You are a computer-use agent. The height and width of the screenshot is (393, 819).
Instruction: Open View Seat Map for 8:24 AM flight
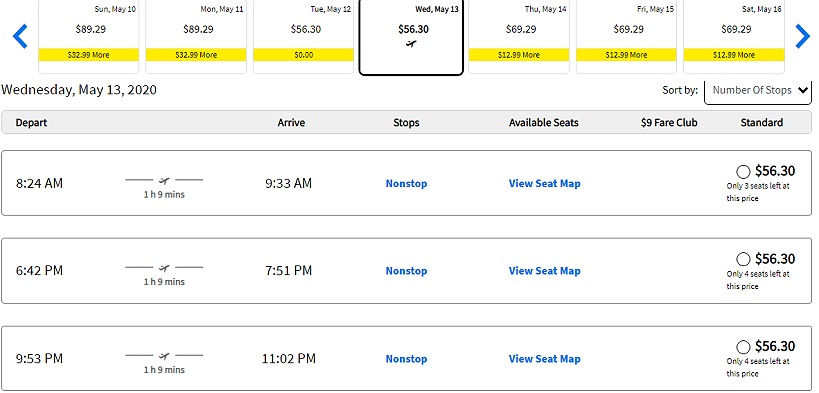pyautogui.click(x=544, y=183)
